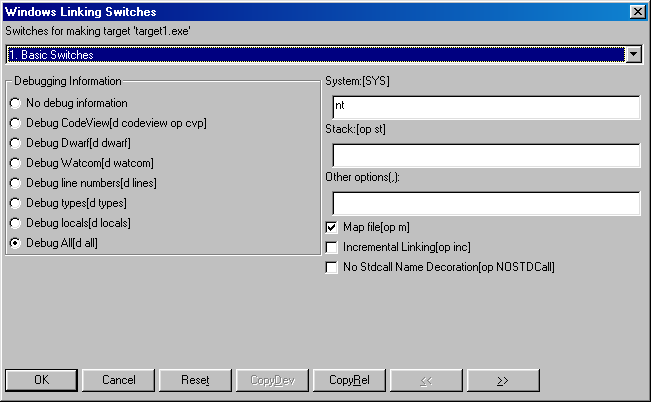Enable Incremental Linking checkbox
651x402 pixels.
click(332, 247)
